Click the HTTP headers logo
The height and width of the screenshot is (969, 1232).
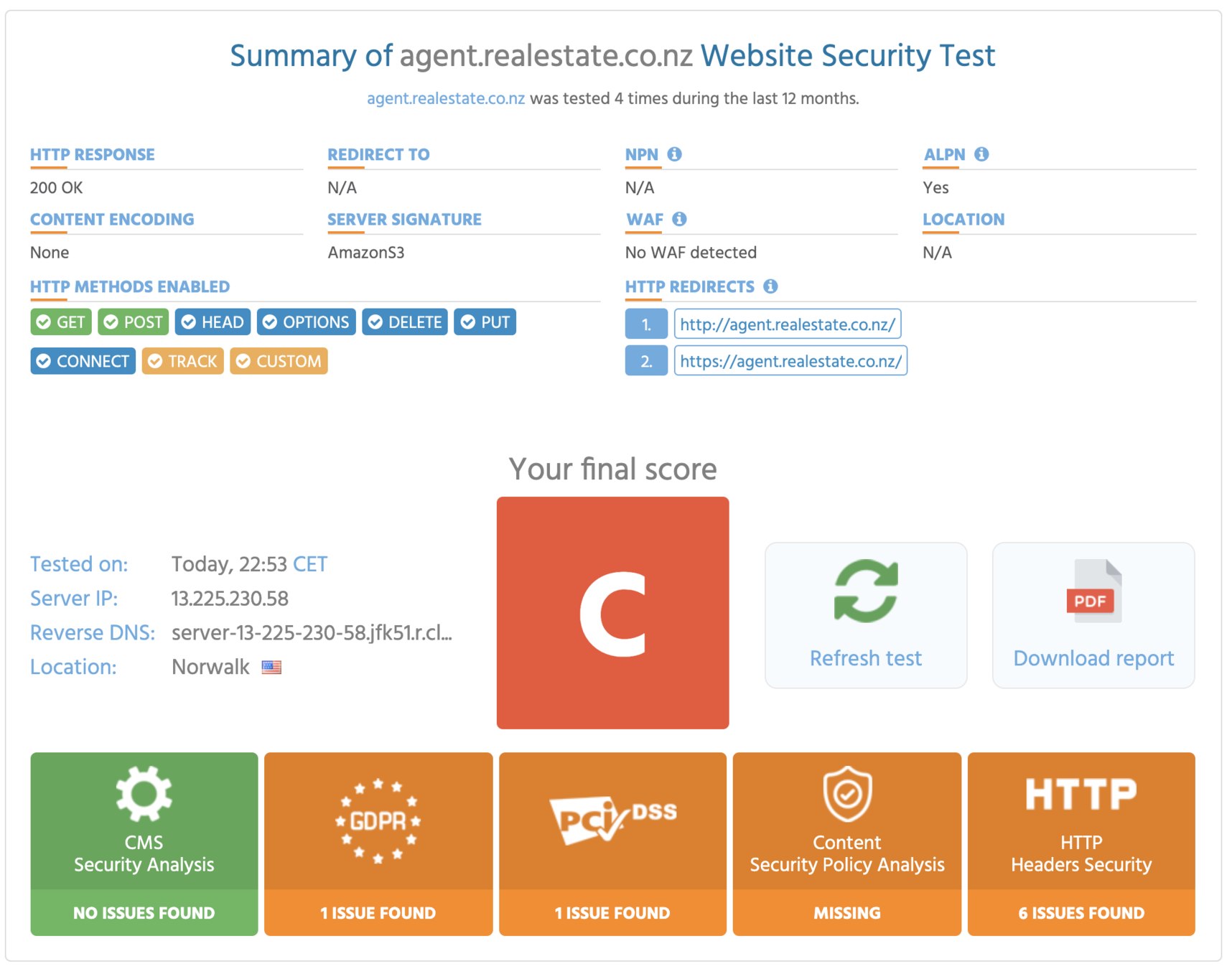tap(1081, 794)
